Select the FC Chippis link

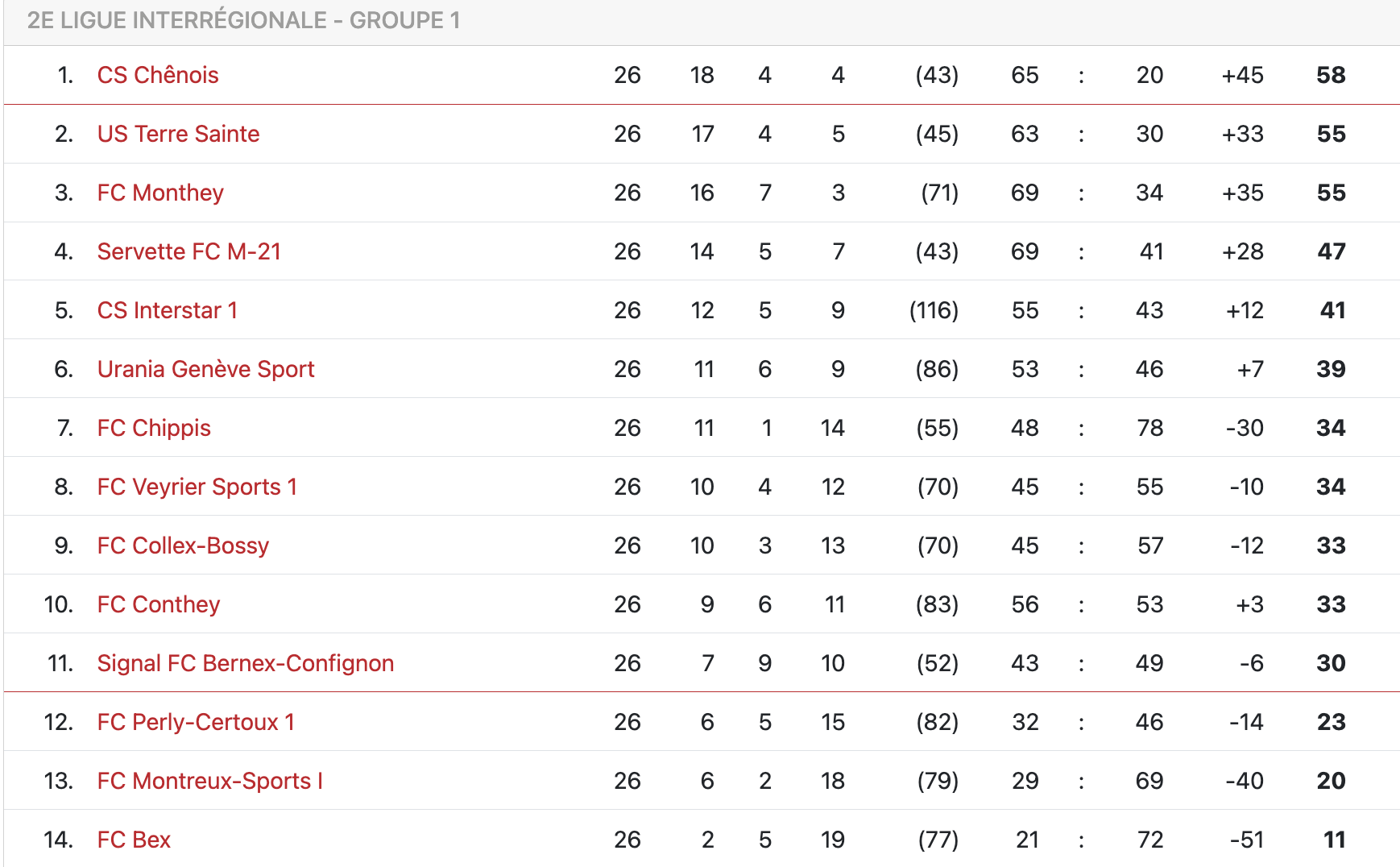point(154,428)
